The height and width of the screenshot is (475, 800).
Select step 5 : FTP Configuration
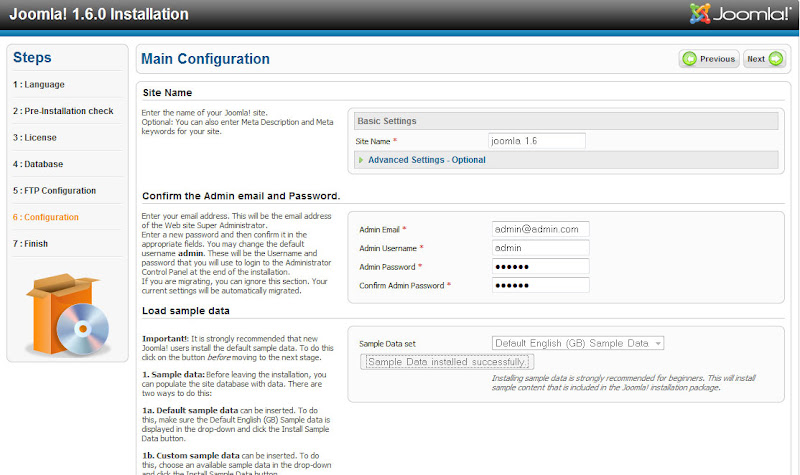tap(54, 191)
